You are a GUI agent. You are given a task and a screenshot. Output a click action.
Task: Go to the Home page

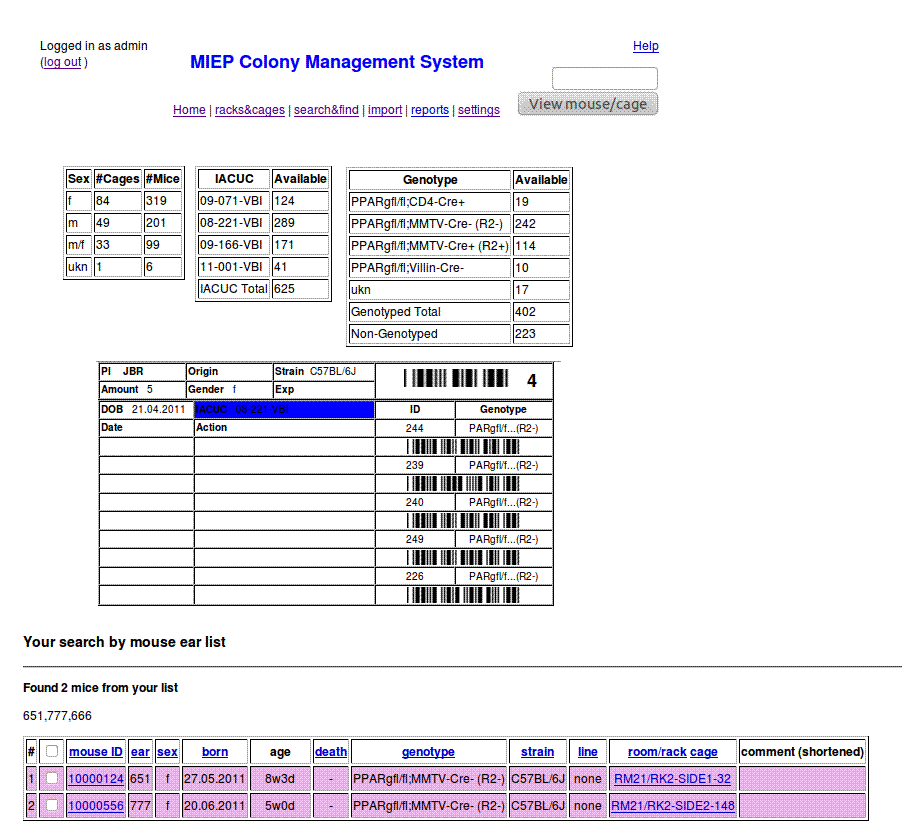pyautogui.click(x=189, y=110)
